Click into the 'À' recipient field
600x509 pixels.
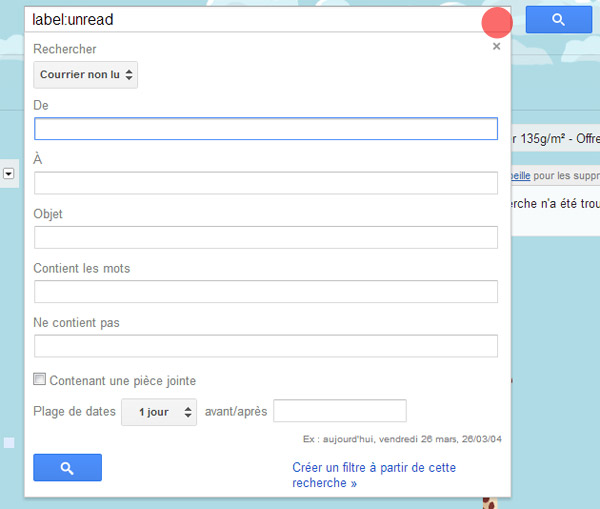click(265, 183)
